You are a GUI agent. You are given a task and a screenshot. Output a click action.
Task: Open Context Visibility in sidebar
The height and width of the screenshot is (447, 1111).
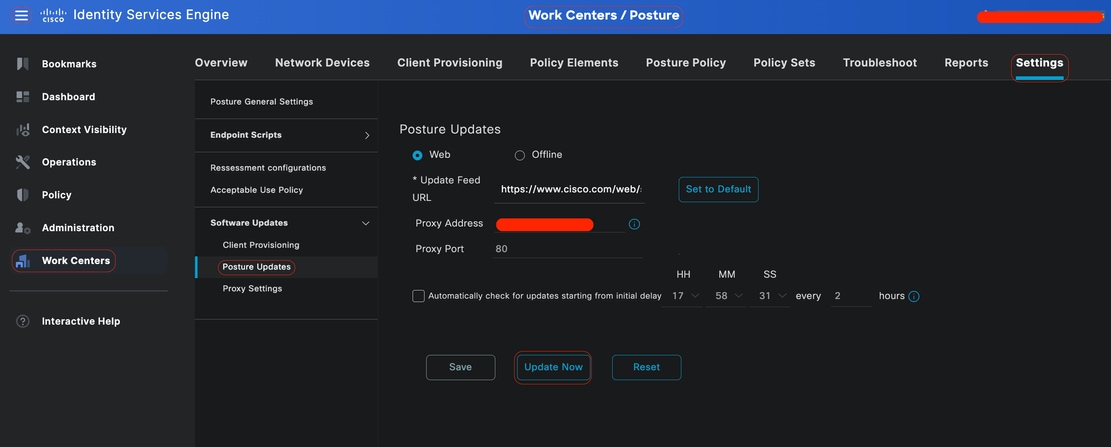coord(84,130)
